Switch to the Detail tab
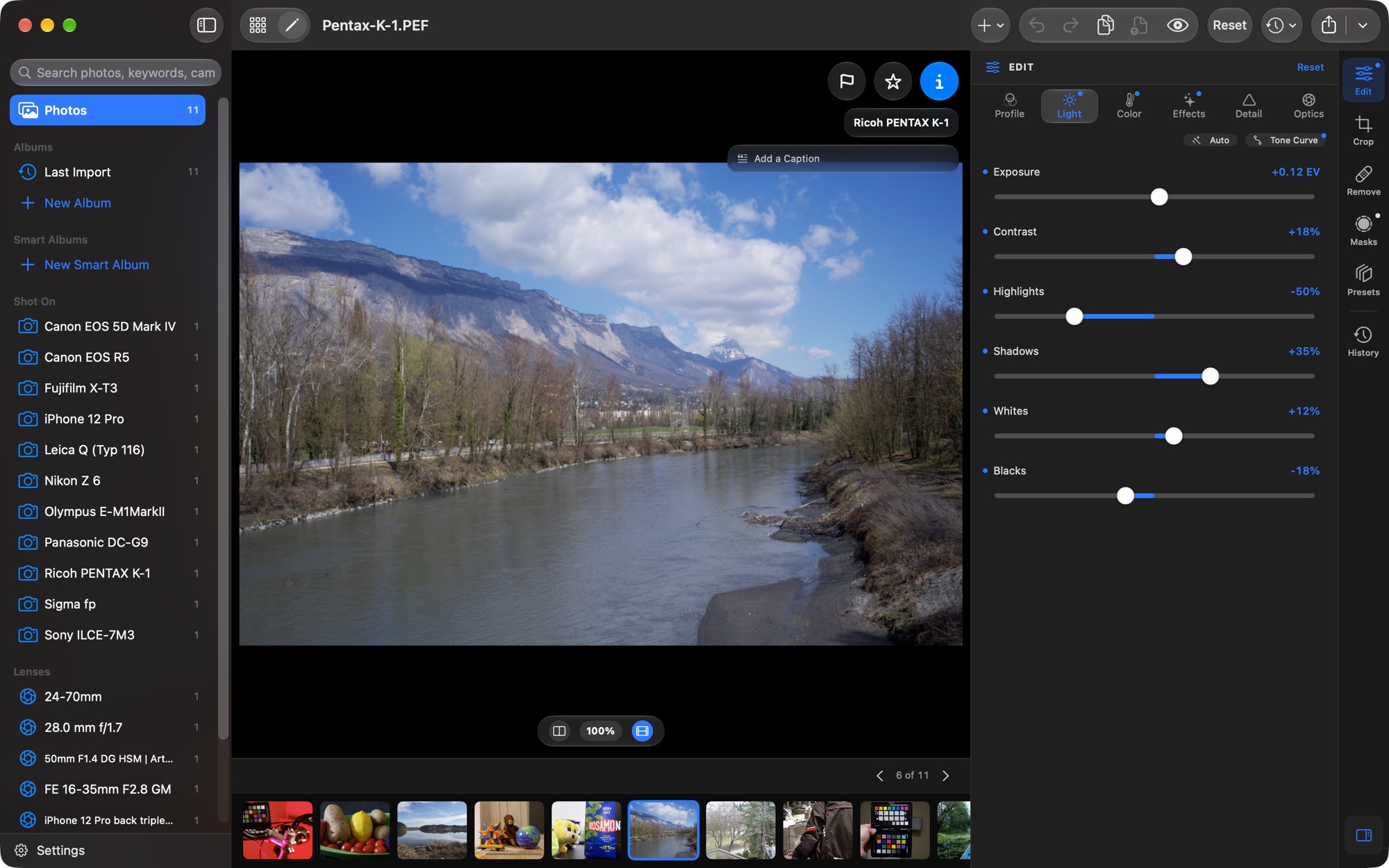This screenshot has width=1389, height=868. (x=1248, y=106)
